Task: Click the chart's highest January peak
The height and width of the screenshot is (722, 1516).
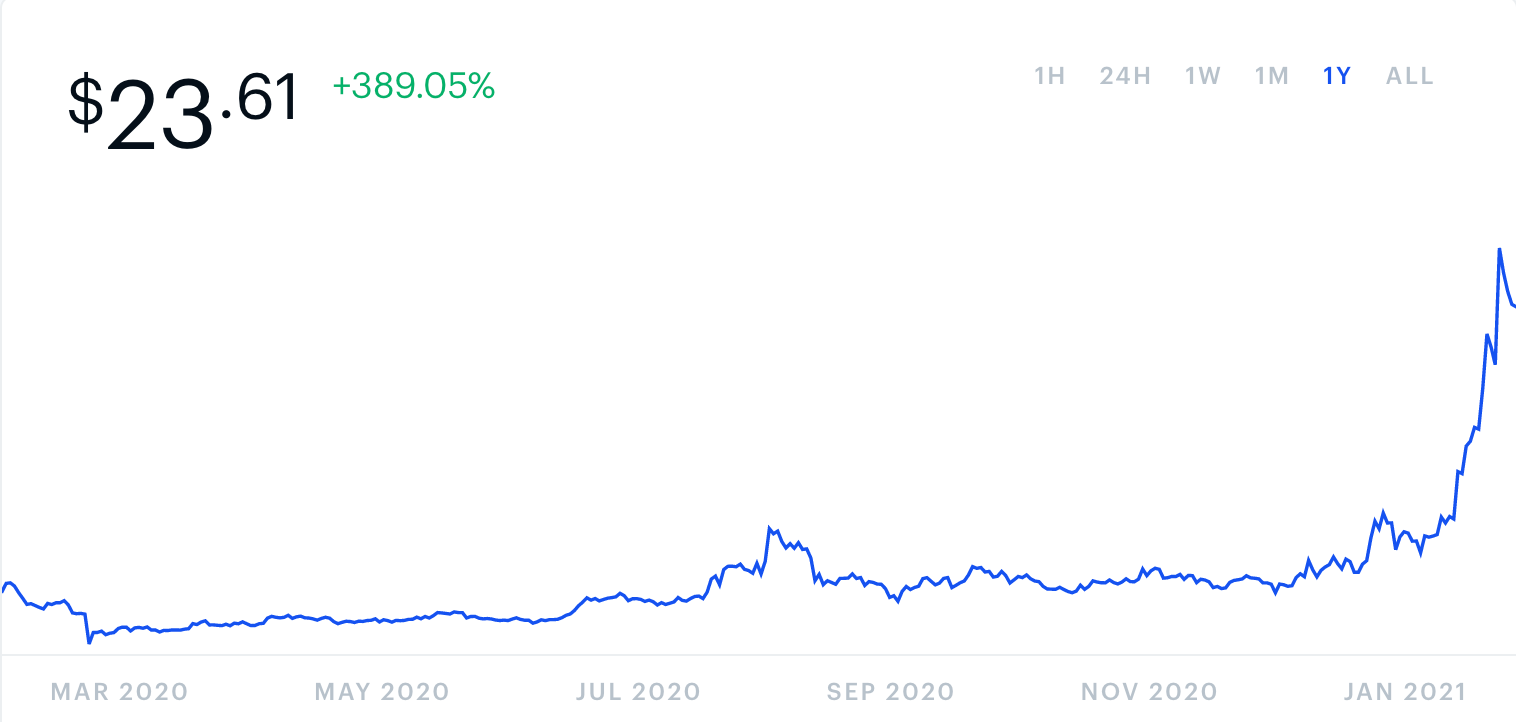Action: point(1500,250)
